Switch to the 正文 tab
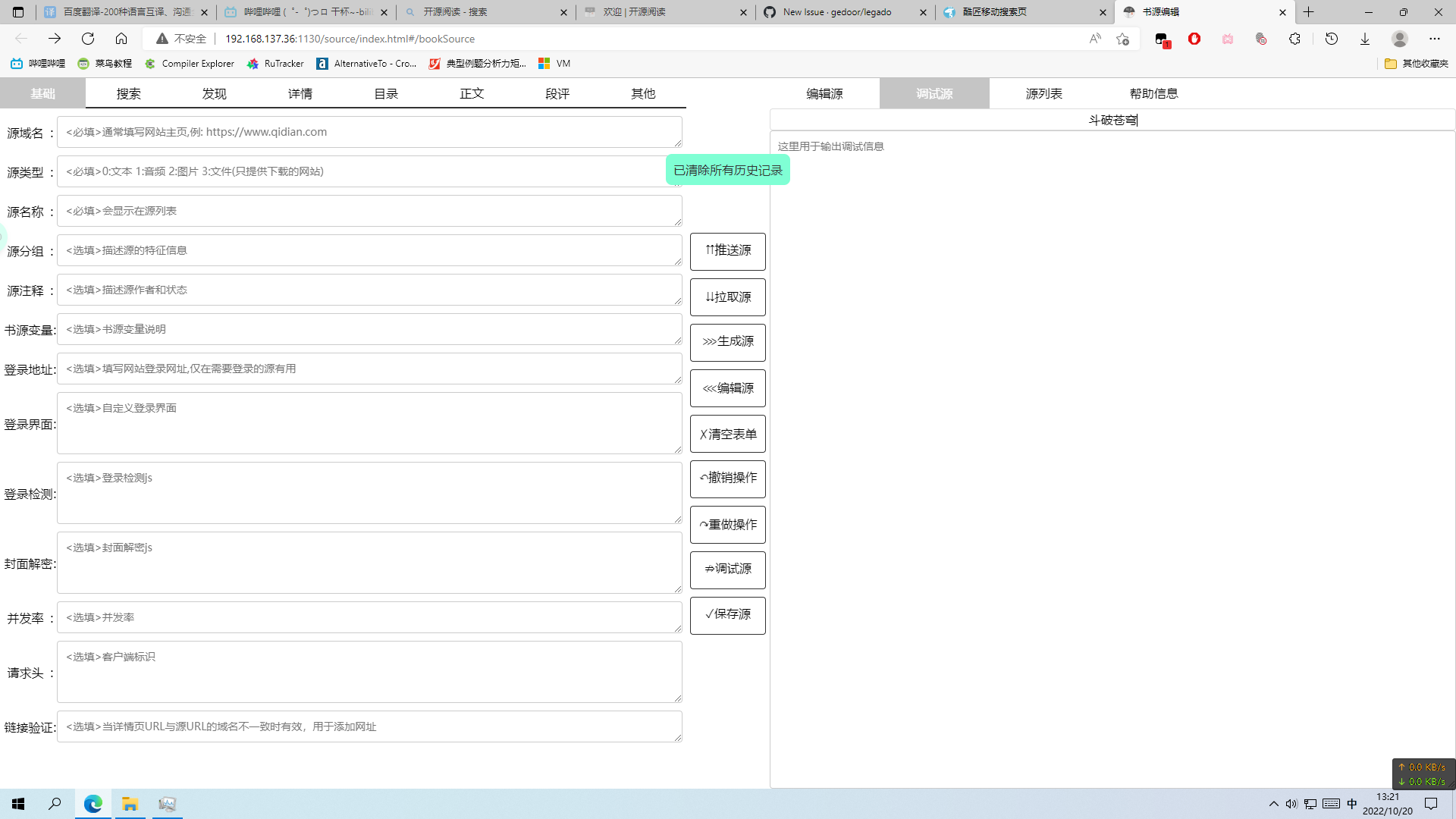1456x819 pixels. point(472,93)
